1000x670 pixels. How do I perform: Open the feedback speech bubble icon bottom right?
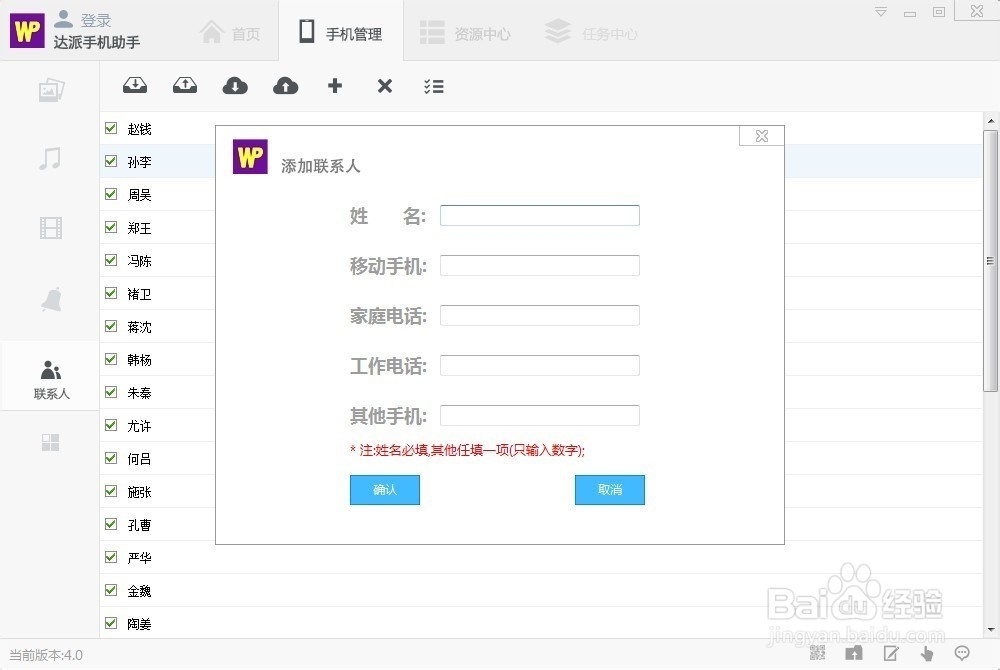(x=963, y=652)
